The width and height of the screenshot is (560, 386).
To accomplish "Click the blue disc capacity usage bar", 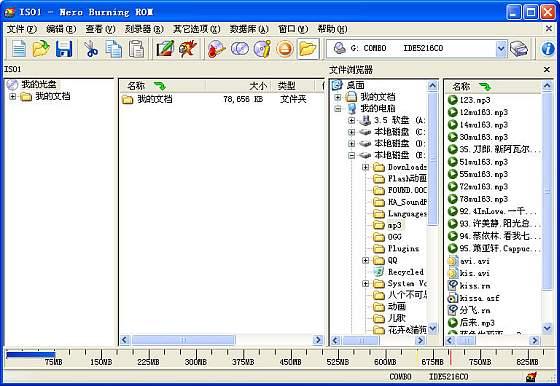I will [x=31, y=355].
